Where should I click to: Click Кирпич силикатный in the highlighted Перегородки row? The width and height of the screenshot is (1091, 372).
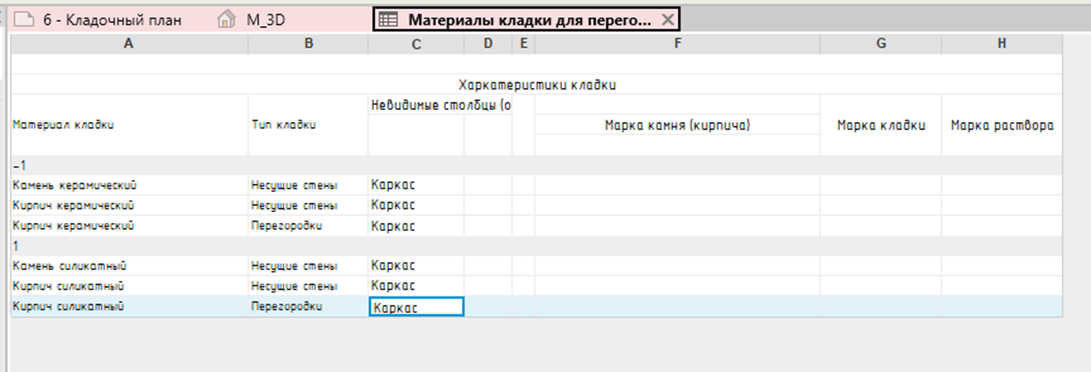point(129,307)
